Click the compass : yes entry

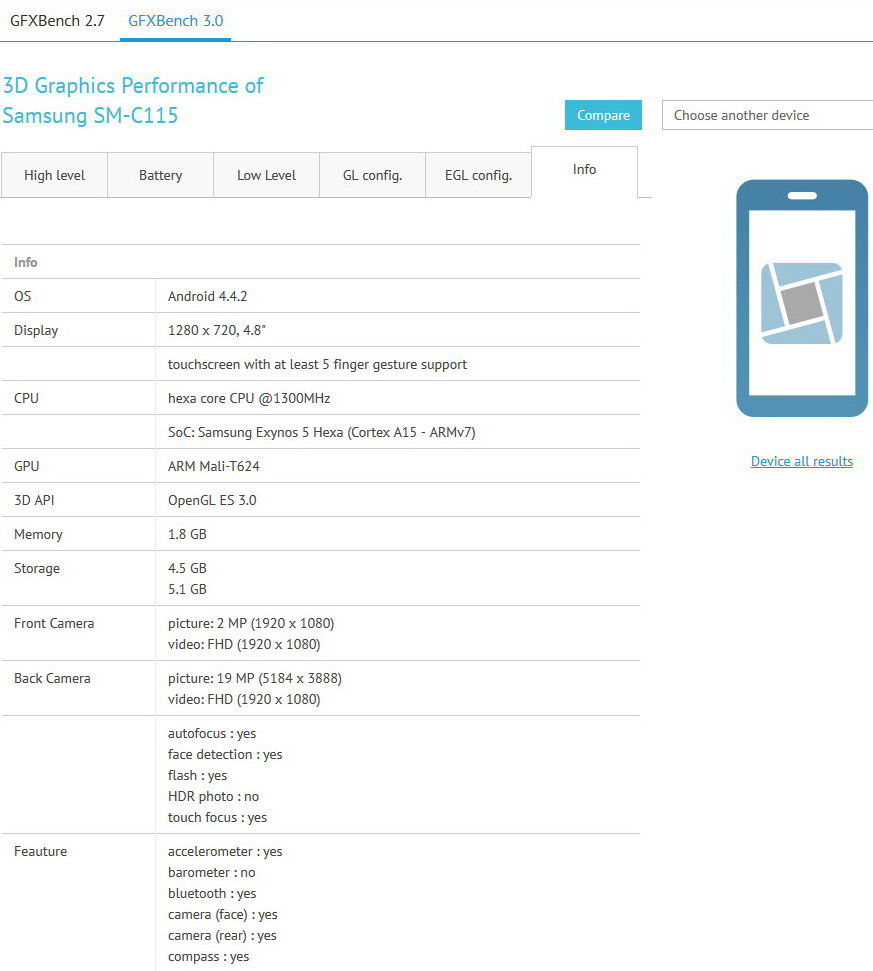pyautogui.click(x=208, y=957)
